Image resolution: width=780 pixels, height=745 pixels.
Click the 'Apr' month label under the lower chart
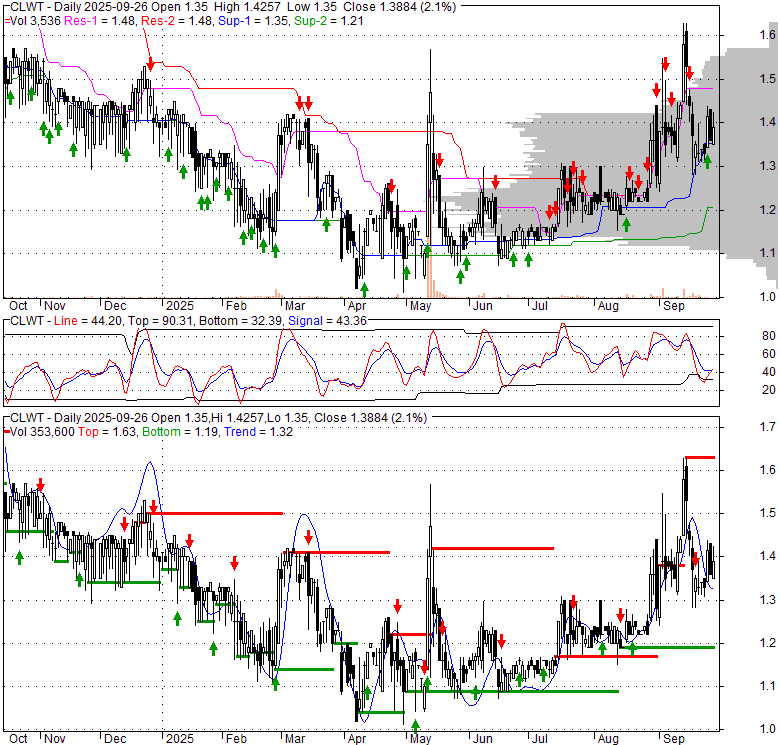click(357, 739)
